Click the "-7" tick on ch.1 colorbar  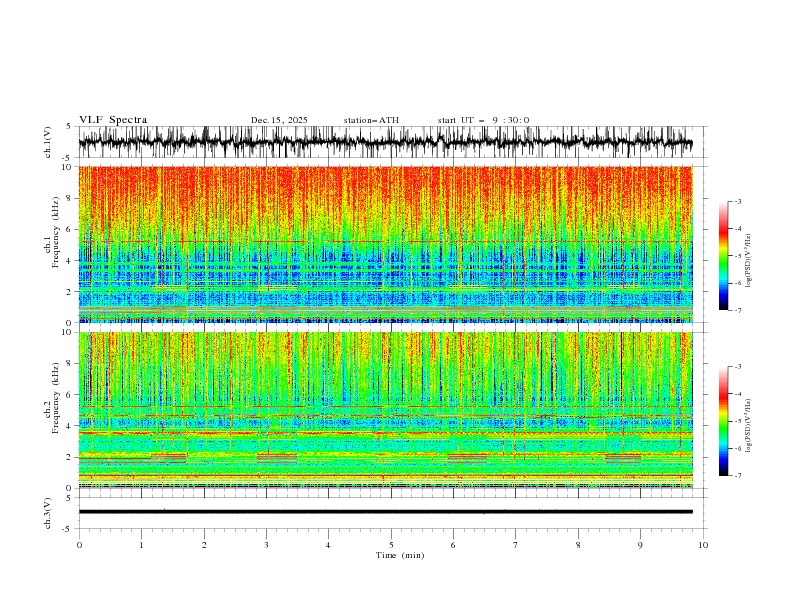click(738, 311)
